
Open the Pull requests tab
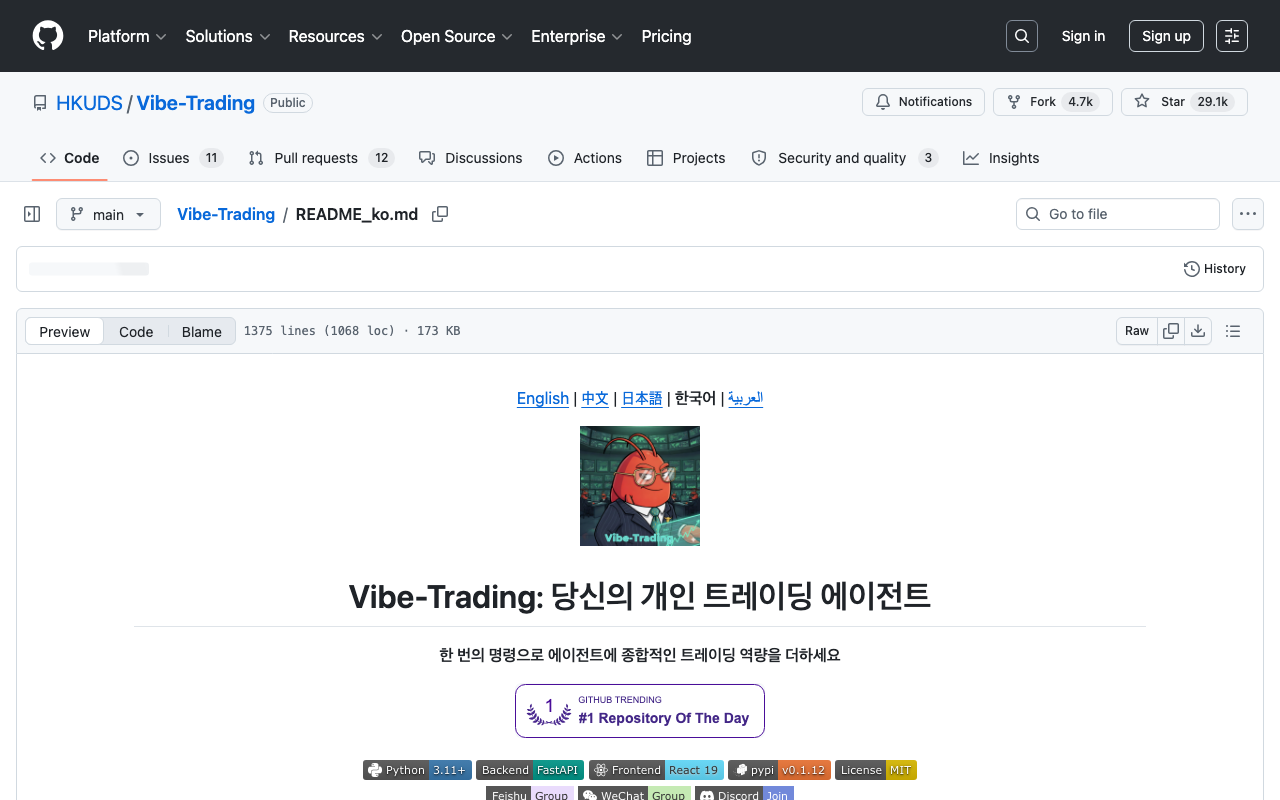pyautogui.click(x=321, y=158)
